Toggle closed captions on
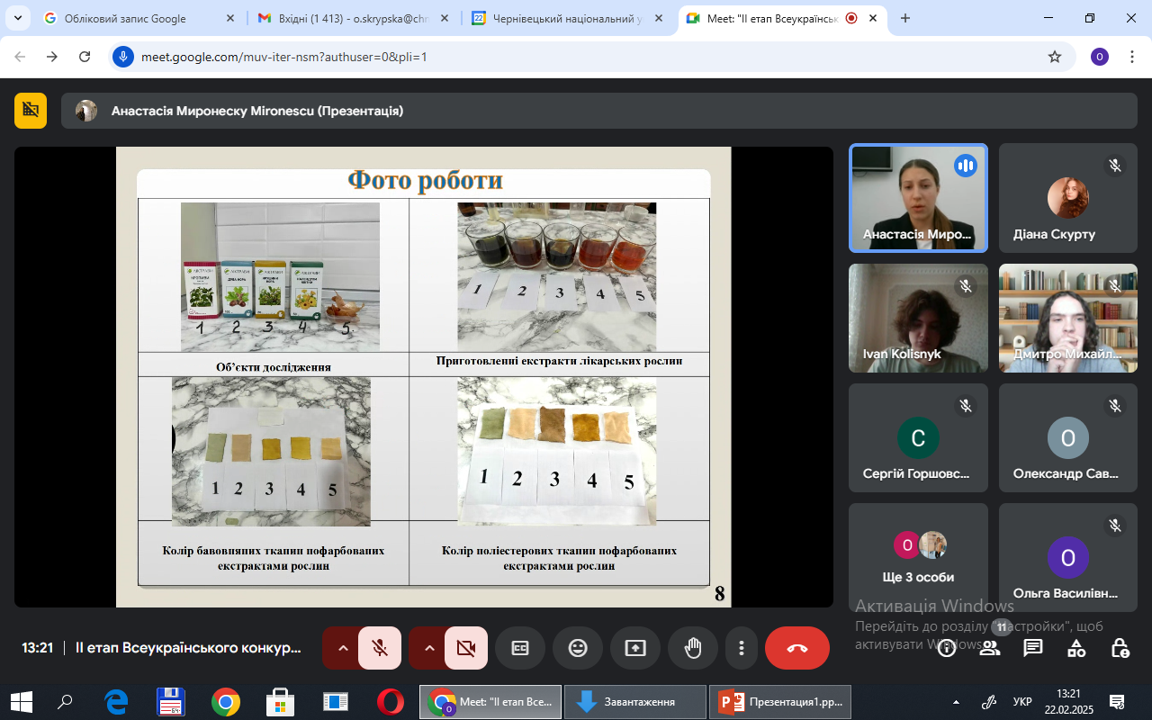 [x=520, y=648]
